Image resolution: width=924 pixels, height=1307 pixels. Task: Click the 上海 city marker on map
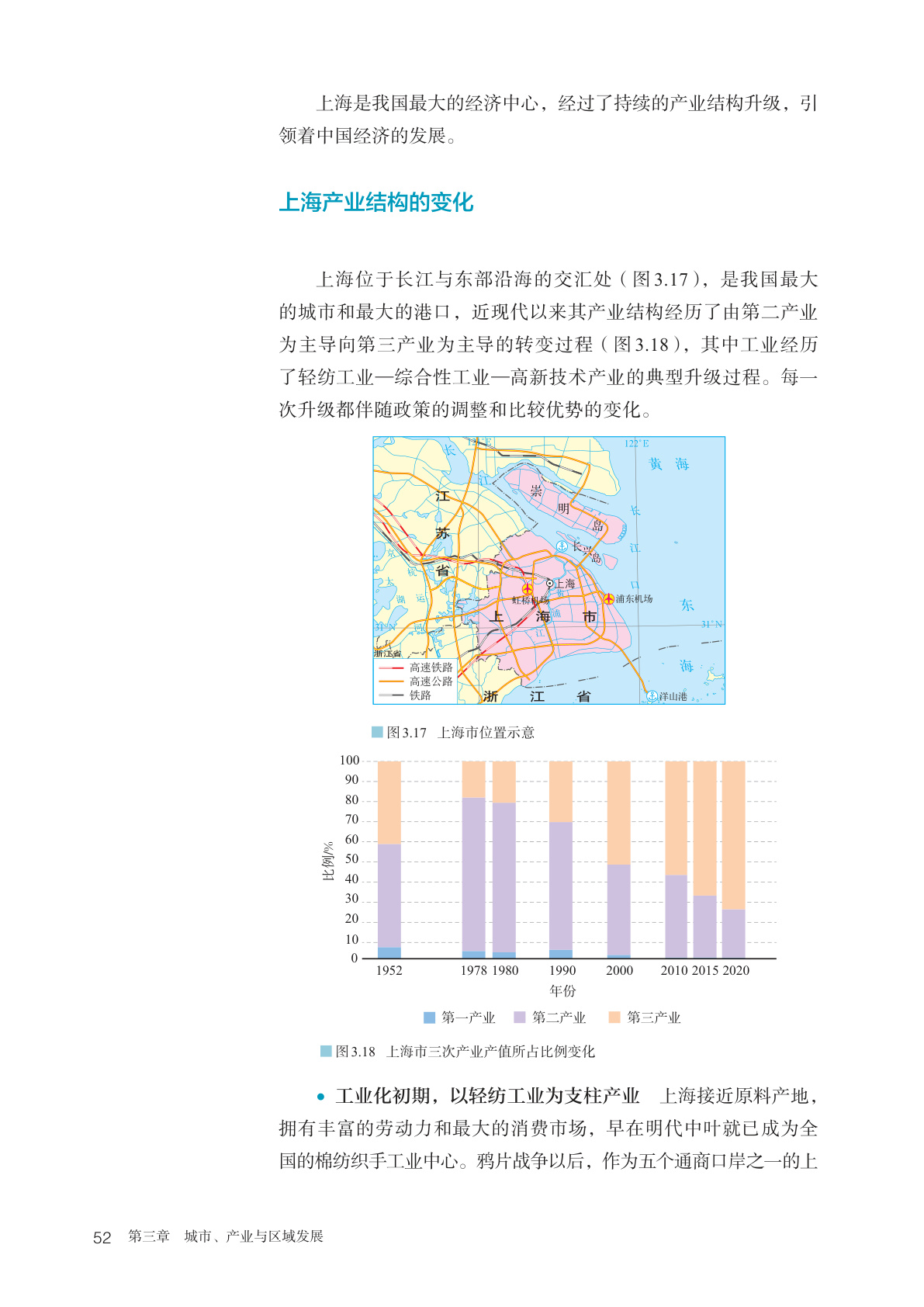[x=550, y=583]
